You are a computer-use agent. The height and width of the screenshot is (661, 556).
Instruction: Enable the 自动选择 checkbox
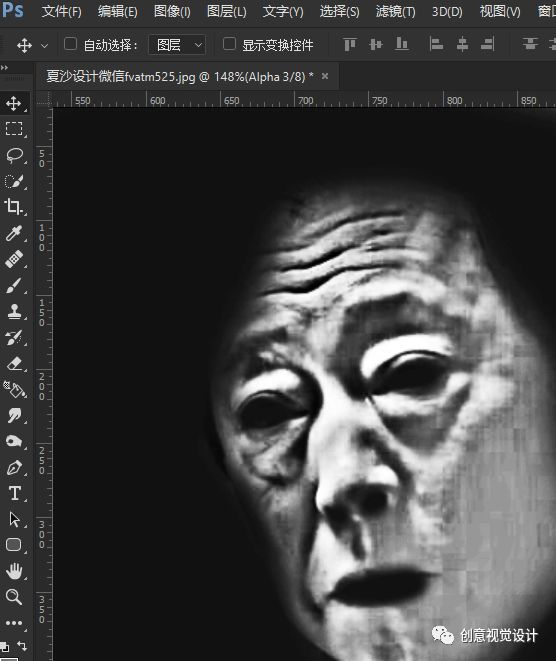click(x=70, y=44)
